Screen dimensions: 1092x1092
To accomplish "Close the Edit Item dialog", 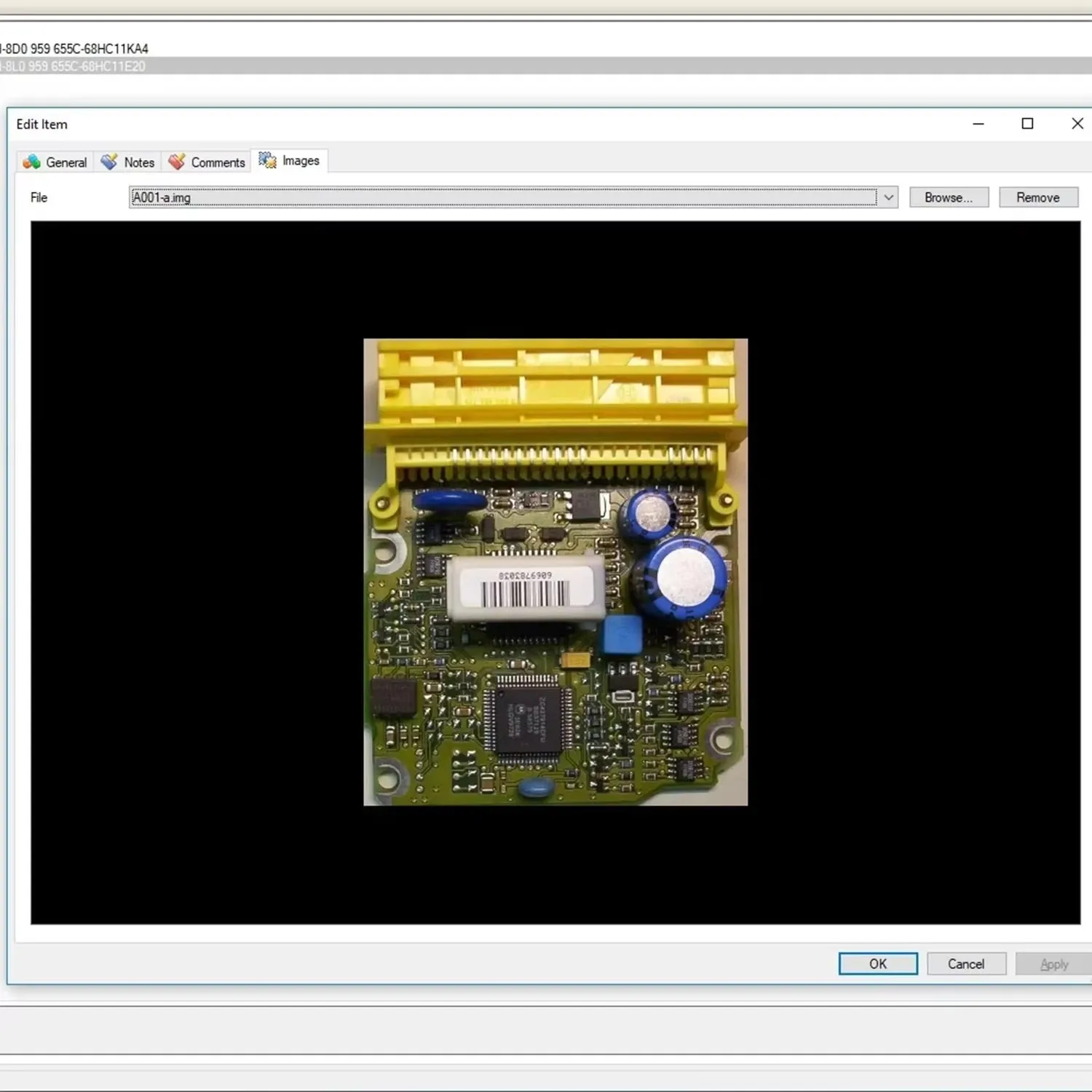I will click(1077, 124).
